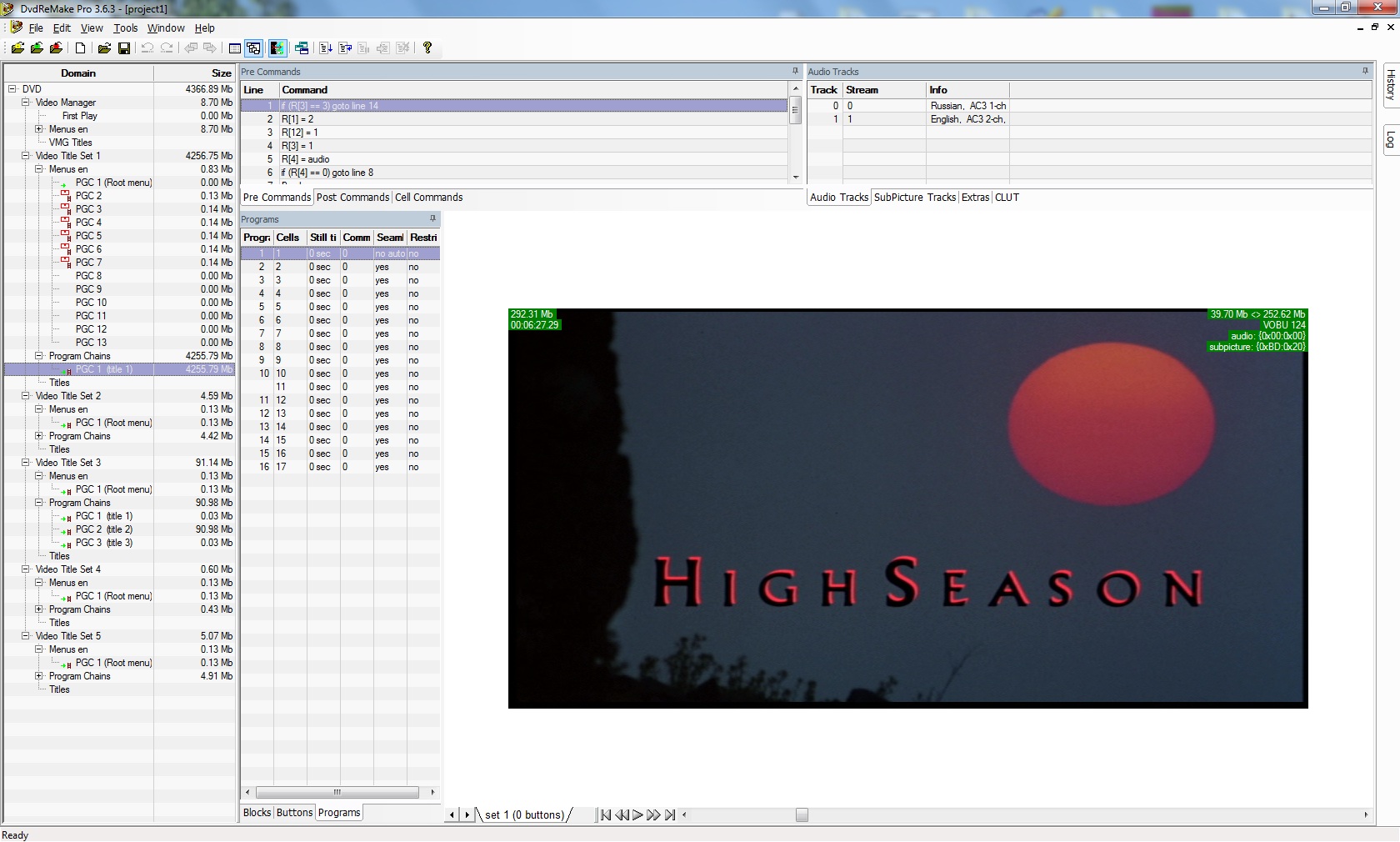Fast forward the preview video
Image resolution: width=1400 pixels, height=842 pixels.
653,814
